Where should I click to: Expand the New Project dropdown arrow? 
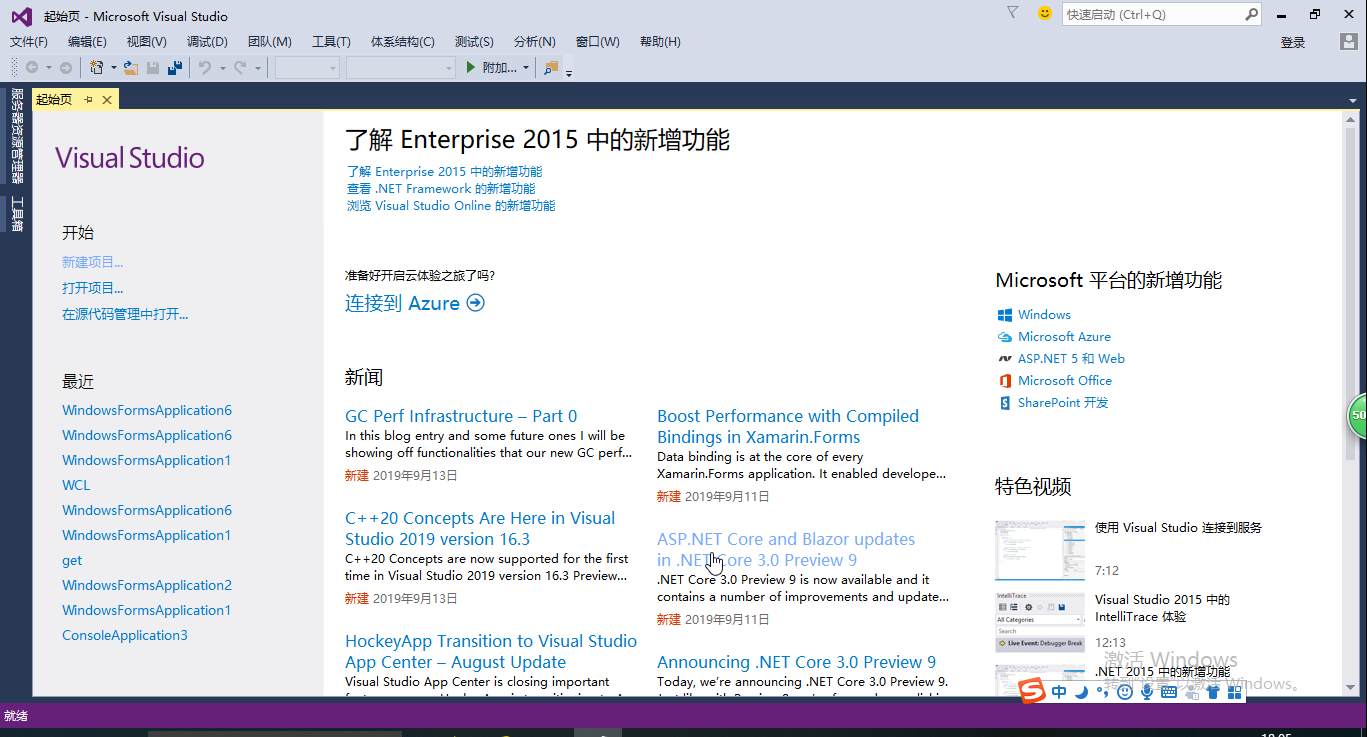(113, 68)
